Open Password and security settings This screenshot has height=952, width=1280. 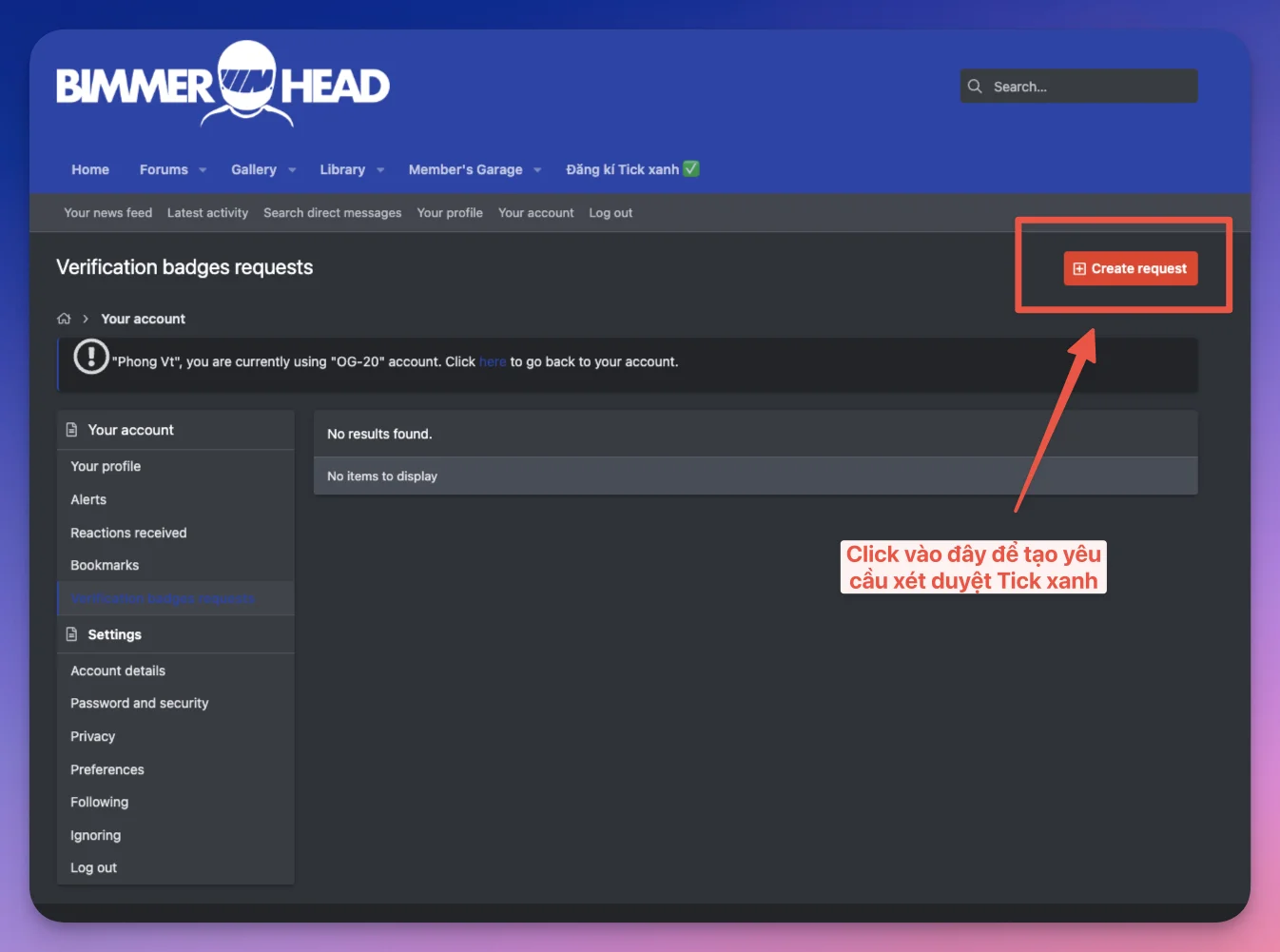139,704
